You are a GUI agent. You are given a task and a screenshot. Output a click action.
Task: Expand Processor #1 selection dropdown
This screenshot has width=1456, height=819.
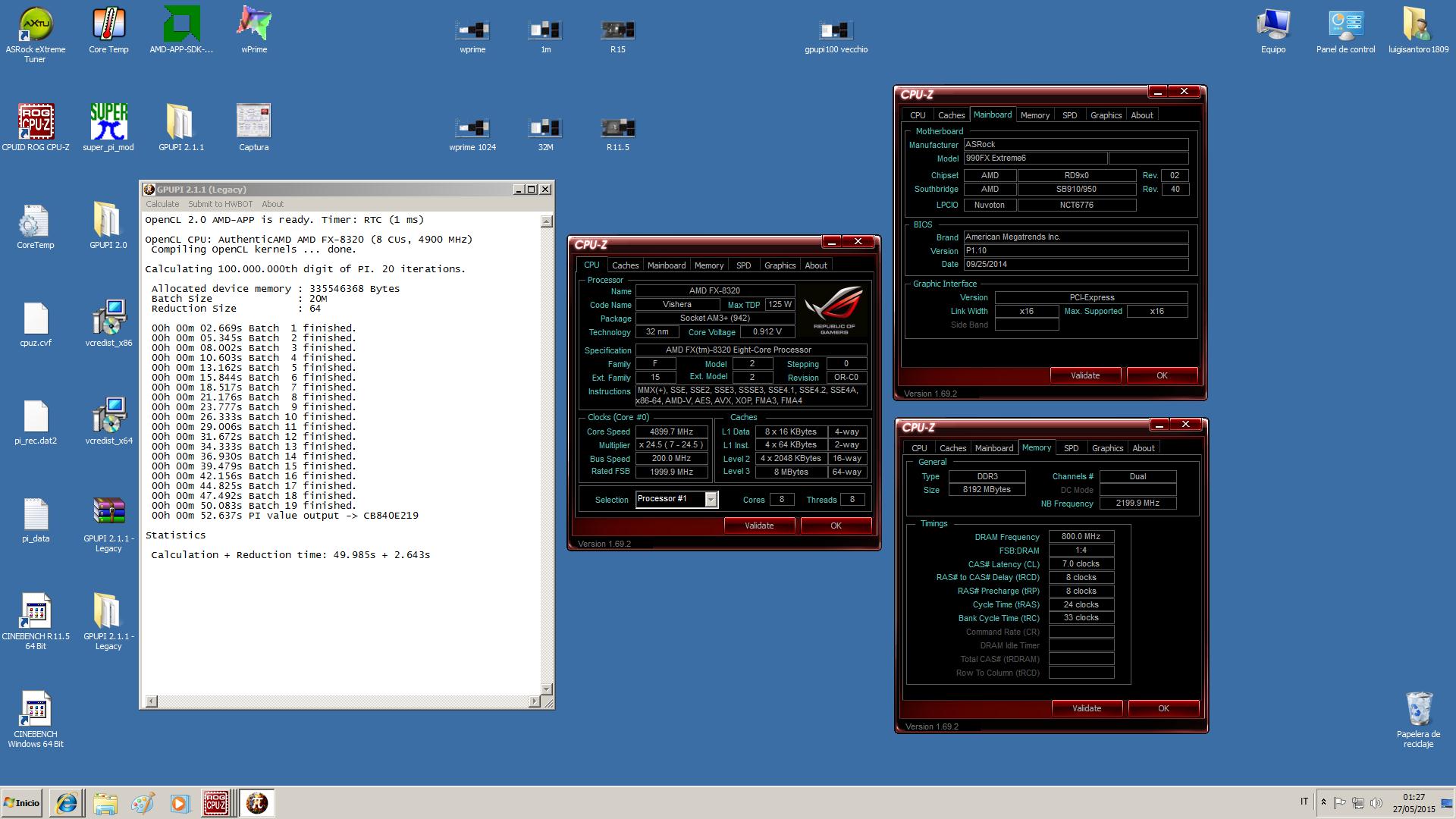[x=711, y=499]
